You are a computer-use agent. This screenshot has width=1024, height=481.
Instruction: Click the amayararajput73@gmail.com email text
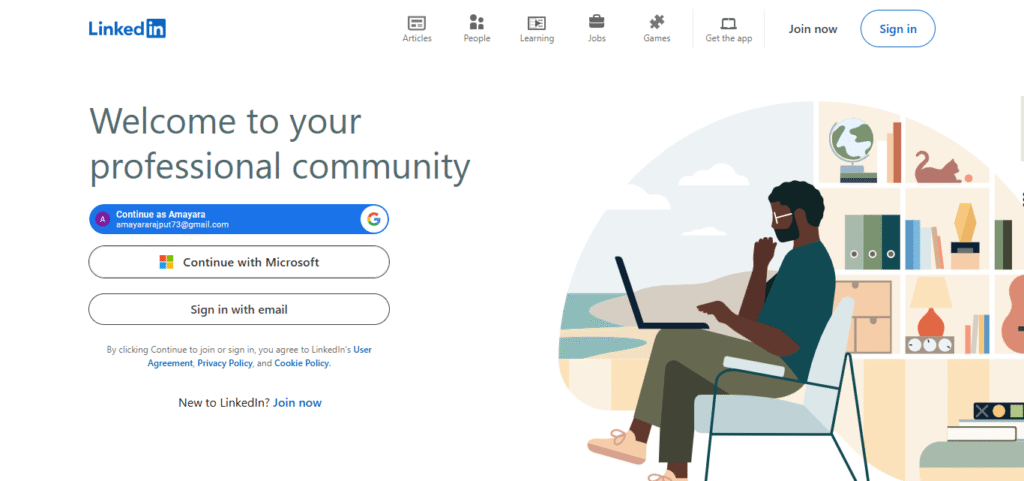tap(172, 225)
